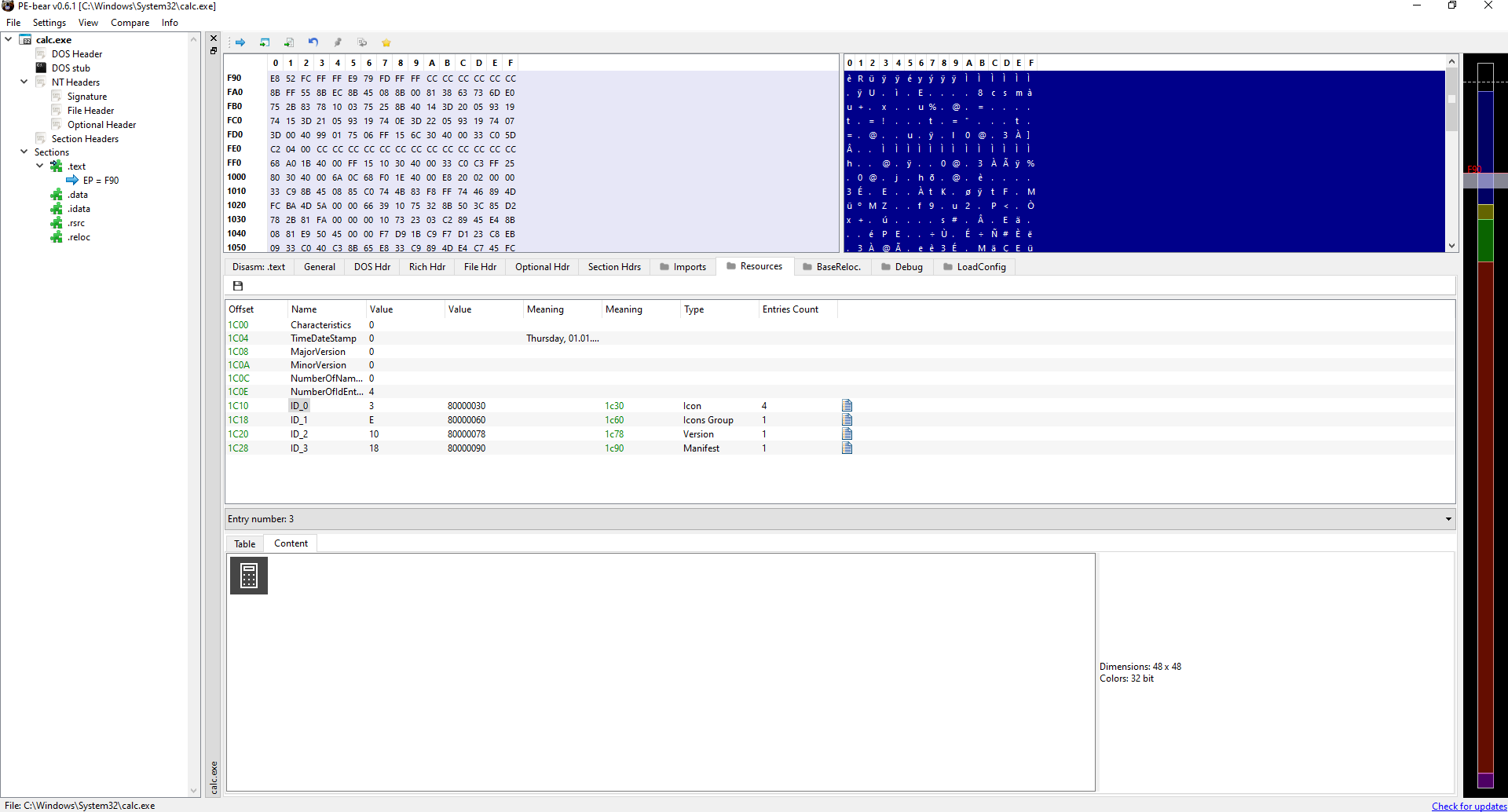Click the .rsrc section puzzle icon
Image resolution: width=1508 pixels, height=812 pixels.
57,222
